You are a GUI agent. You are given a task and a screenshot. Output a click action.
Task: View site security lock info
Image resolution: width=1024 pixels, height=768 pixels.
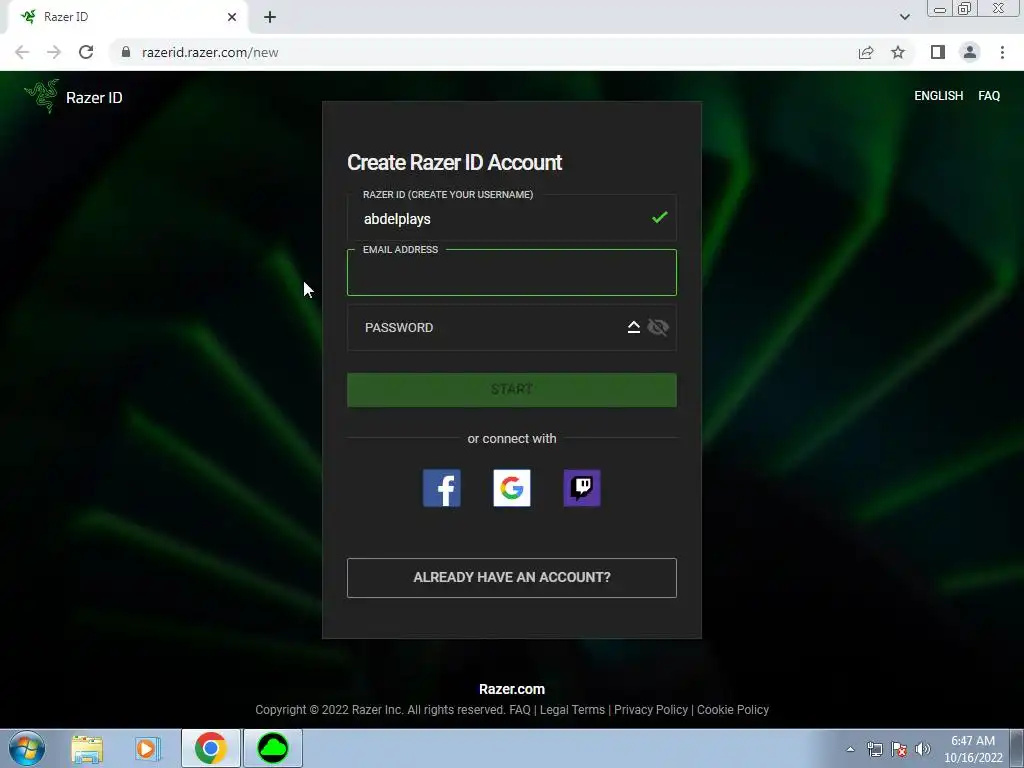pyautogui.click(x=126, y=52)
